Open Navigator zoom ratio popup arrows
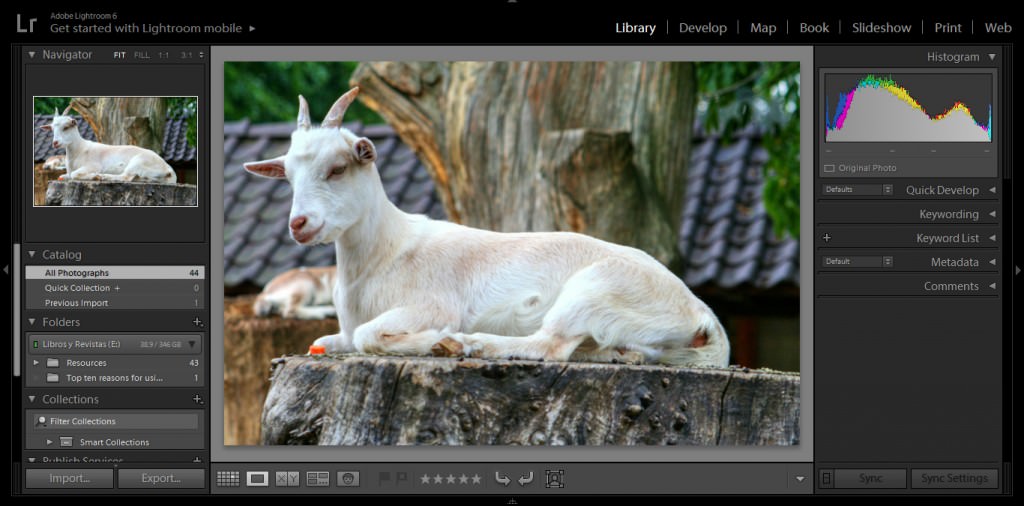 point(201,55)
